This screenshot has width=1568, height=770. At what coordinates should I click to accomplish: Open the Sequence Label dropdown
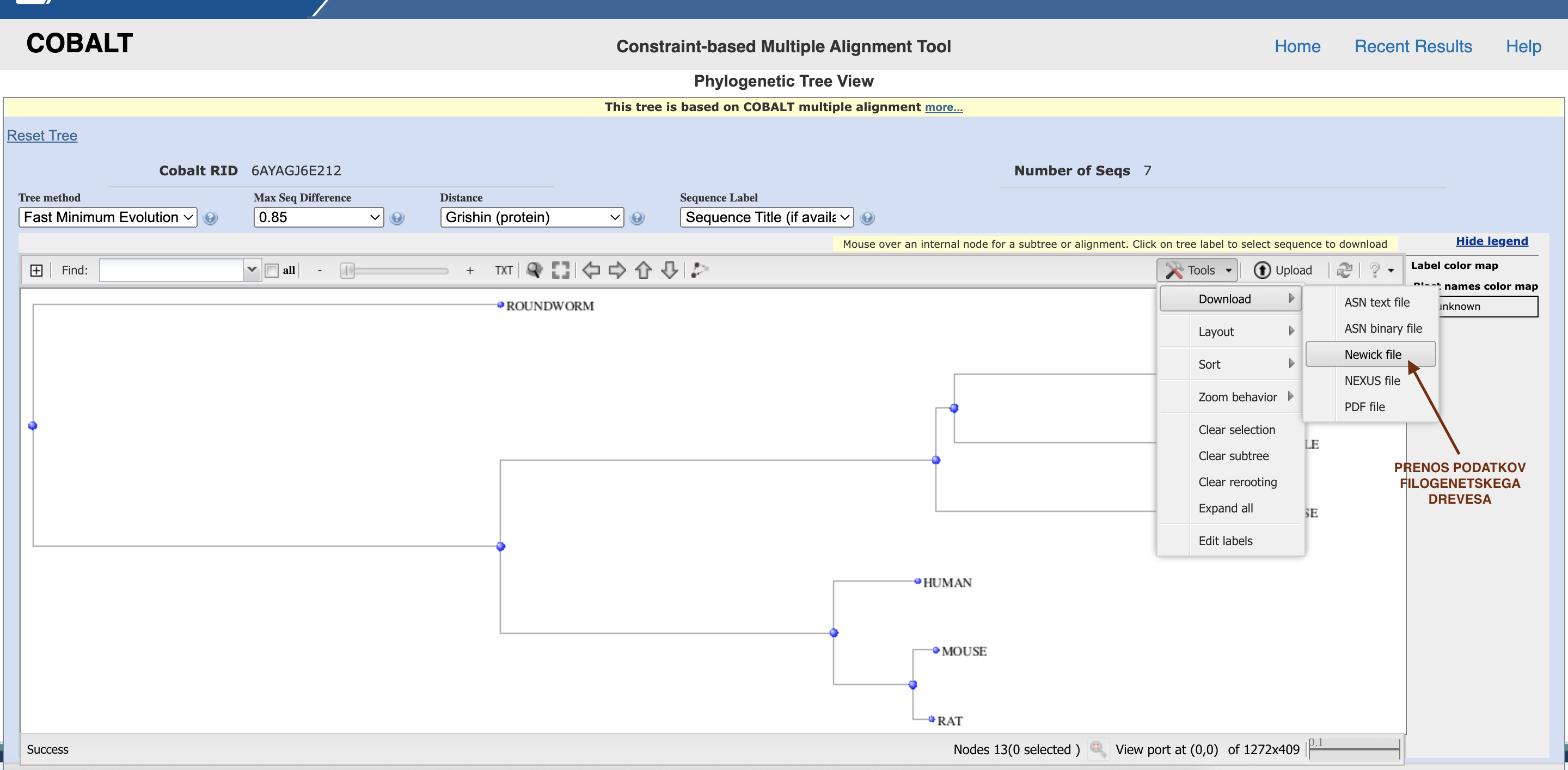coord(767,217)
